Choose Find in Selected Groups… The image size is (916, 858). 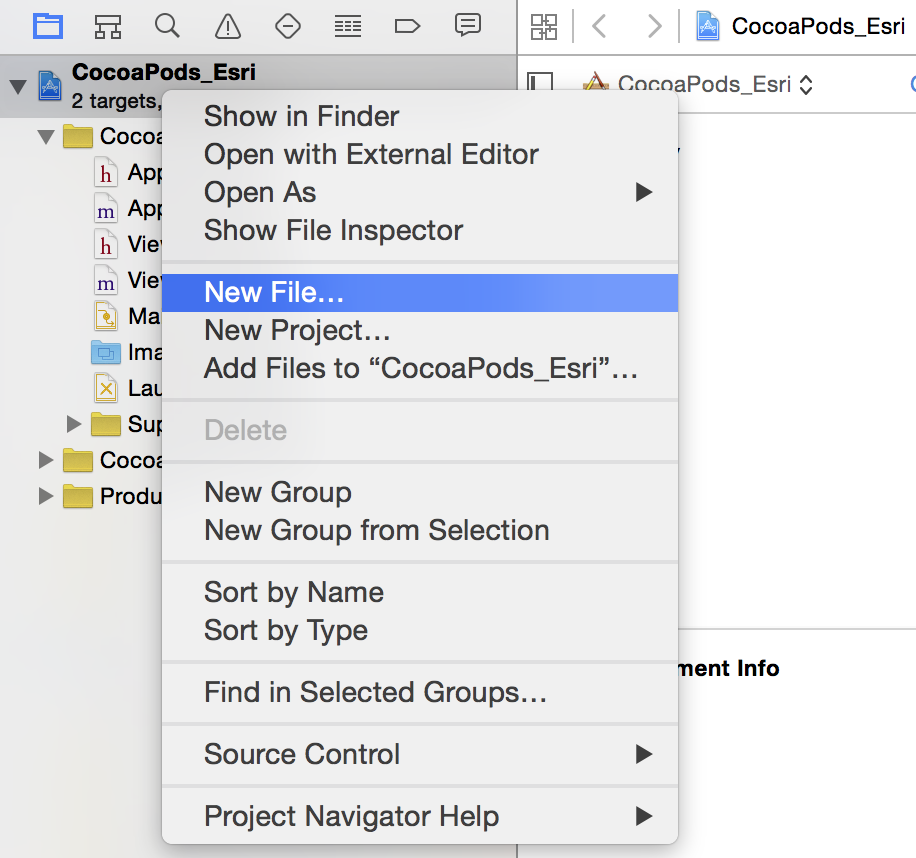click(x=420, y=692)
